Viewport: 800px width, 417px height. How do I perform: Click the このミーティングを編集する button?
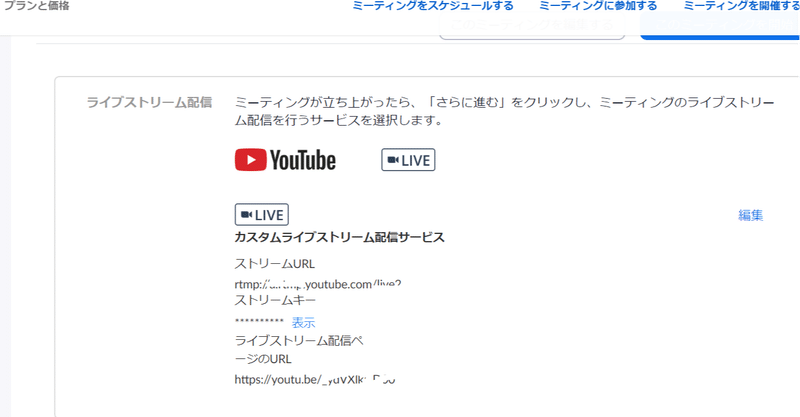(x=532, y=27)
